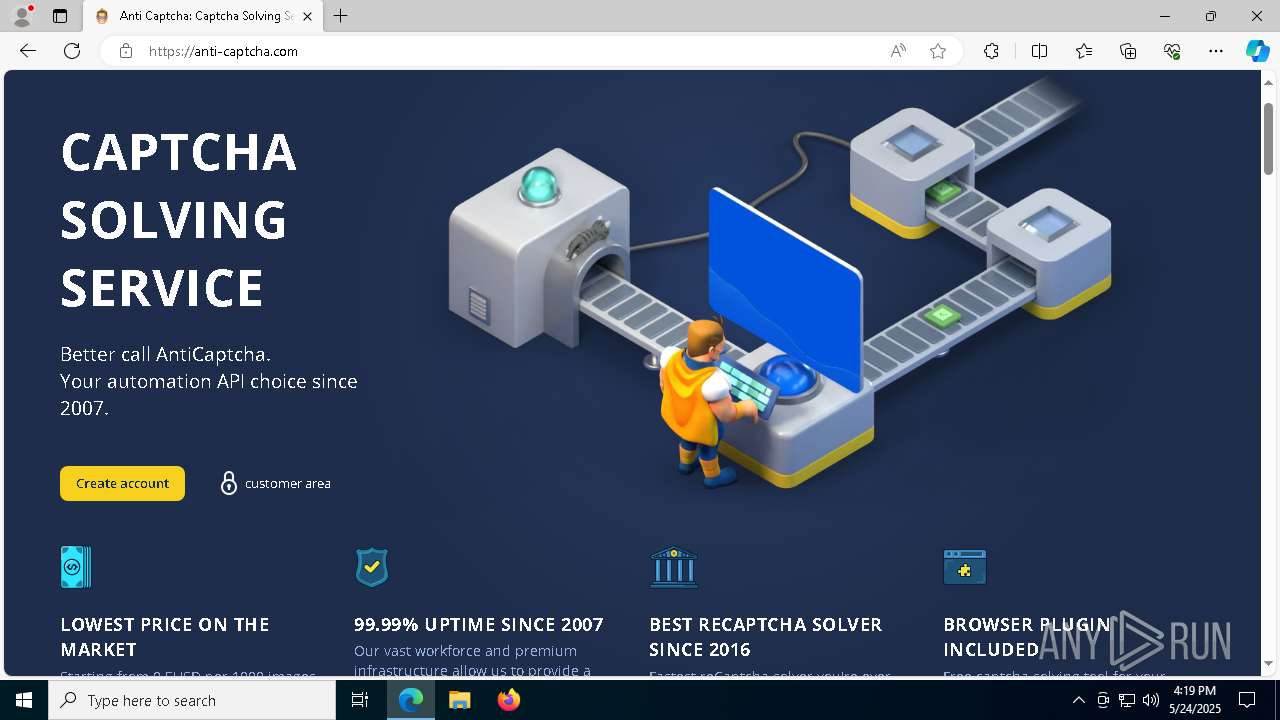Click 'Better call AntiCaptcha.' tagline text
This screenshot has width=1280, height=720.
tap(166, 354)
